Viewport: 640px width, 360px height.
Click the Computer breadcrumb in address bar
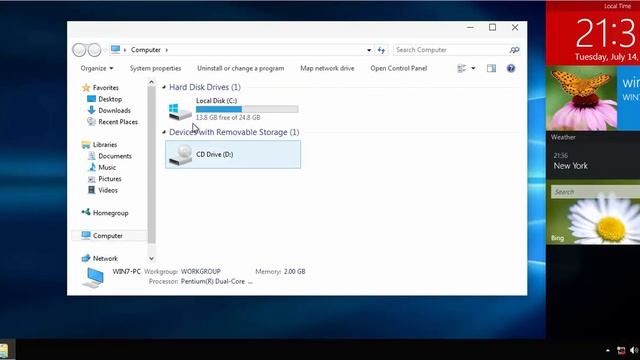tap(146, 50)
